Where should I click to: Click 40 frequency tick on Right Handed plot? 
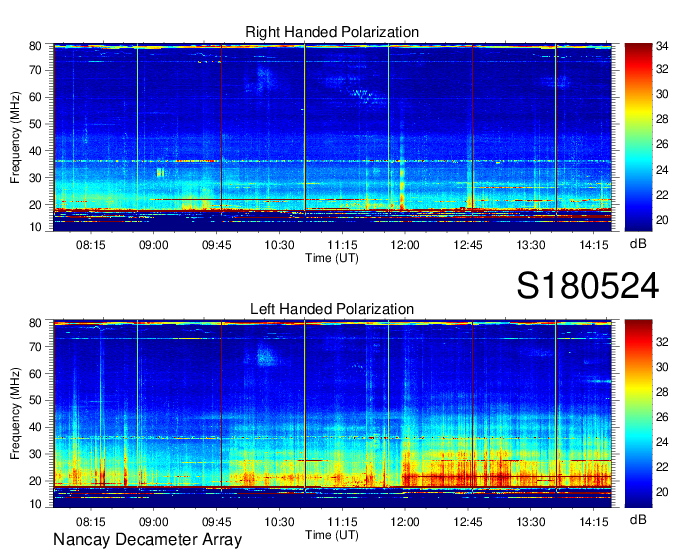[35, 151]
